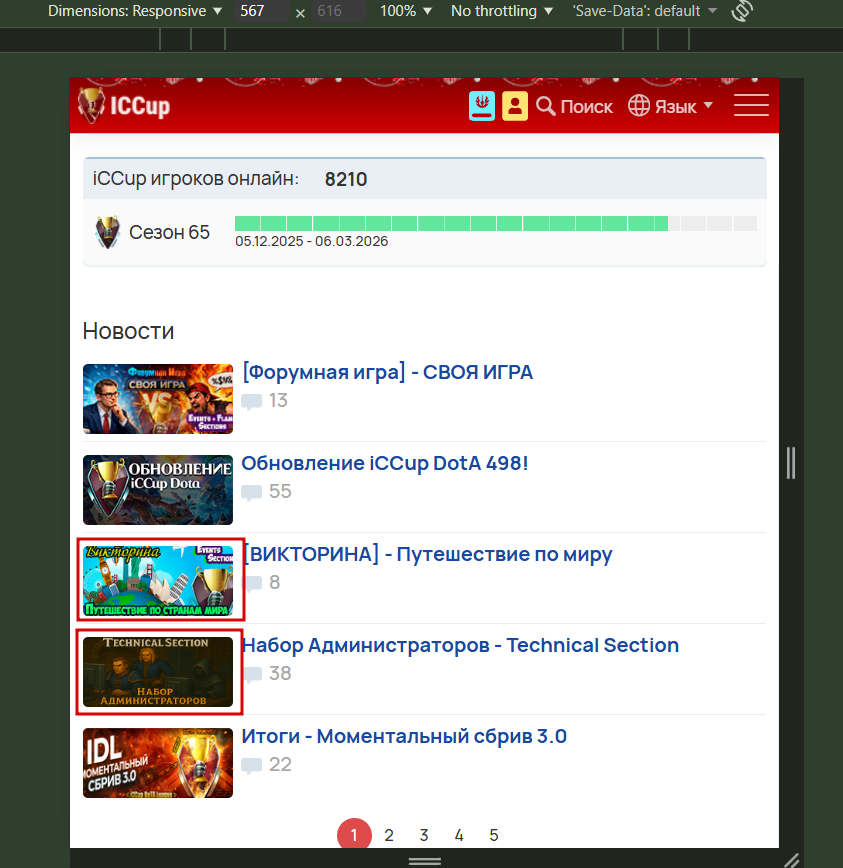Open the yellow user profile icon
This screenshot has height=868, width=843.
pyautogui.click(x=515, y=106)
